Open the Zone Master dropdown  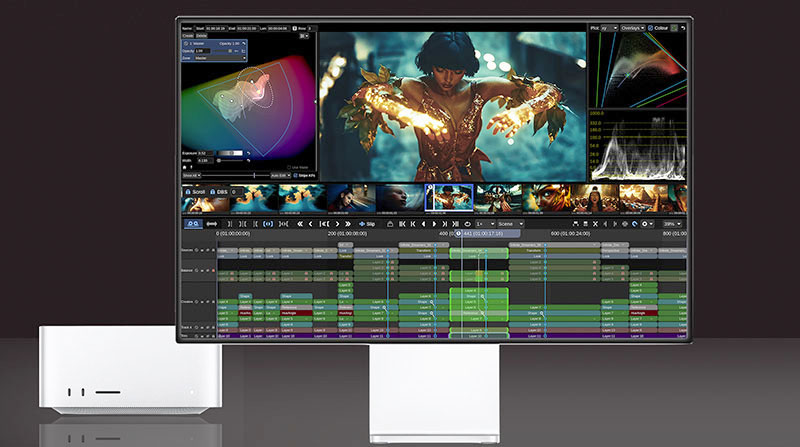point(220,58)
